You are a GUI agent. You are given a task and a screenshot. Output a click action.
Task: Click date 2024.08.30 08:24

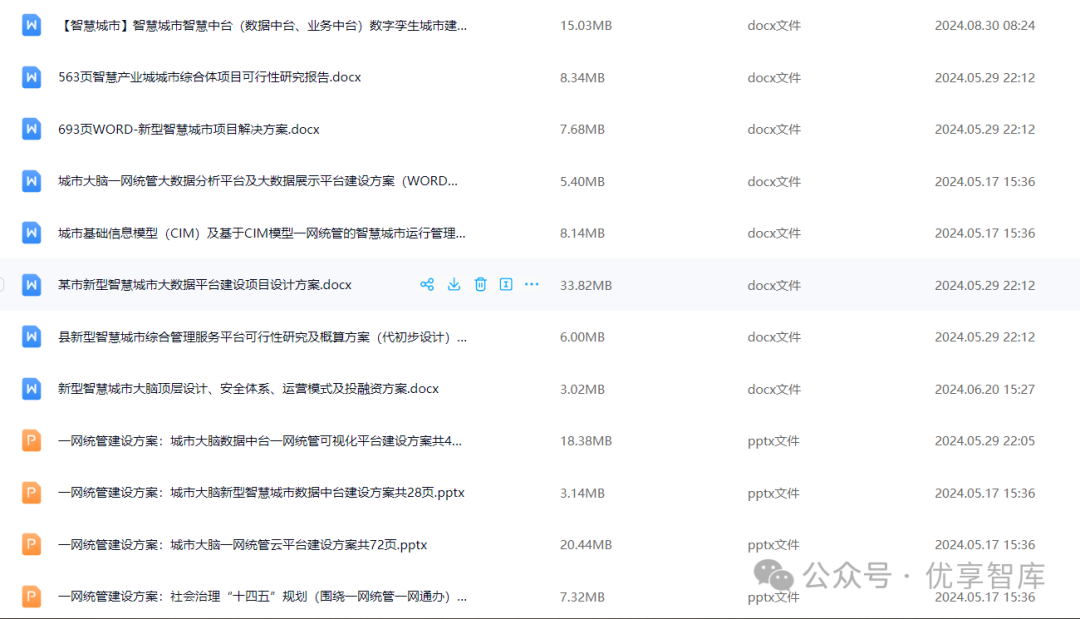[x=985, y=25]
